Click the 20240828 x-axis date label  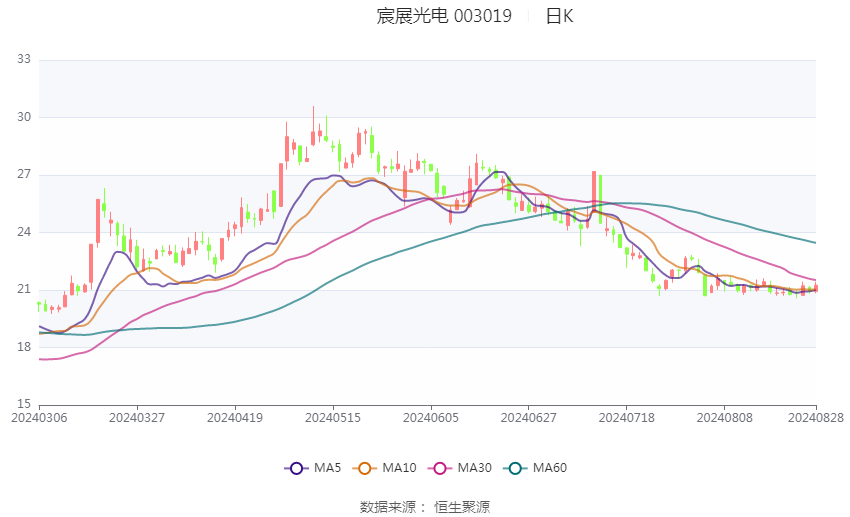coord(816,418)
